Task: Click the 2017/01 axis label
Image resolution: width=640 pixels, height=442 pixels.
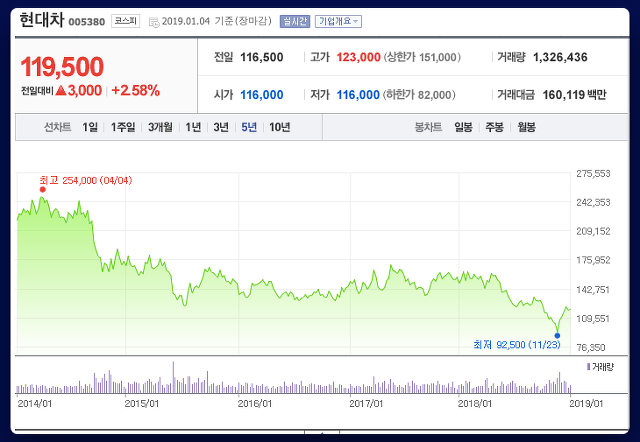Action: click(x=366, y=403)
